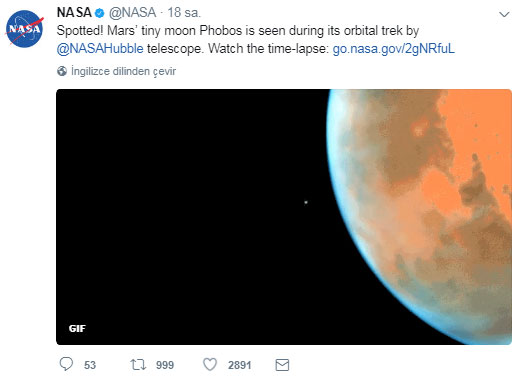
Task: Send via direct message envelope icon
Action: point(282,365)
